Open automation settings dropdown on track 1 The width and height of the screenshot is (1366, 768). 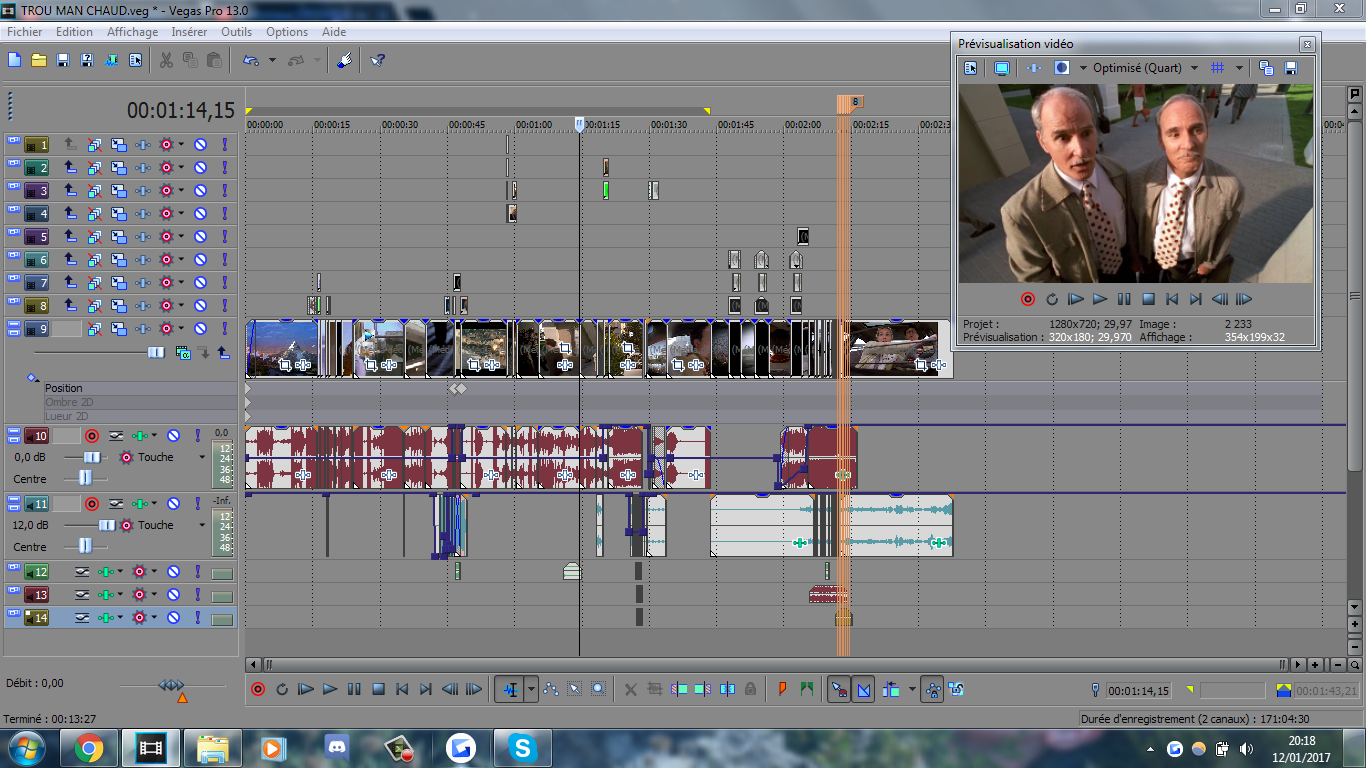click(181, 145)
